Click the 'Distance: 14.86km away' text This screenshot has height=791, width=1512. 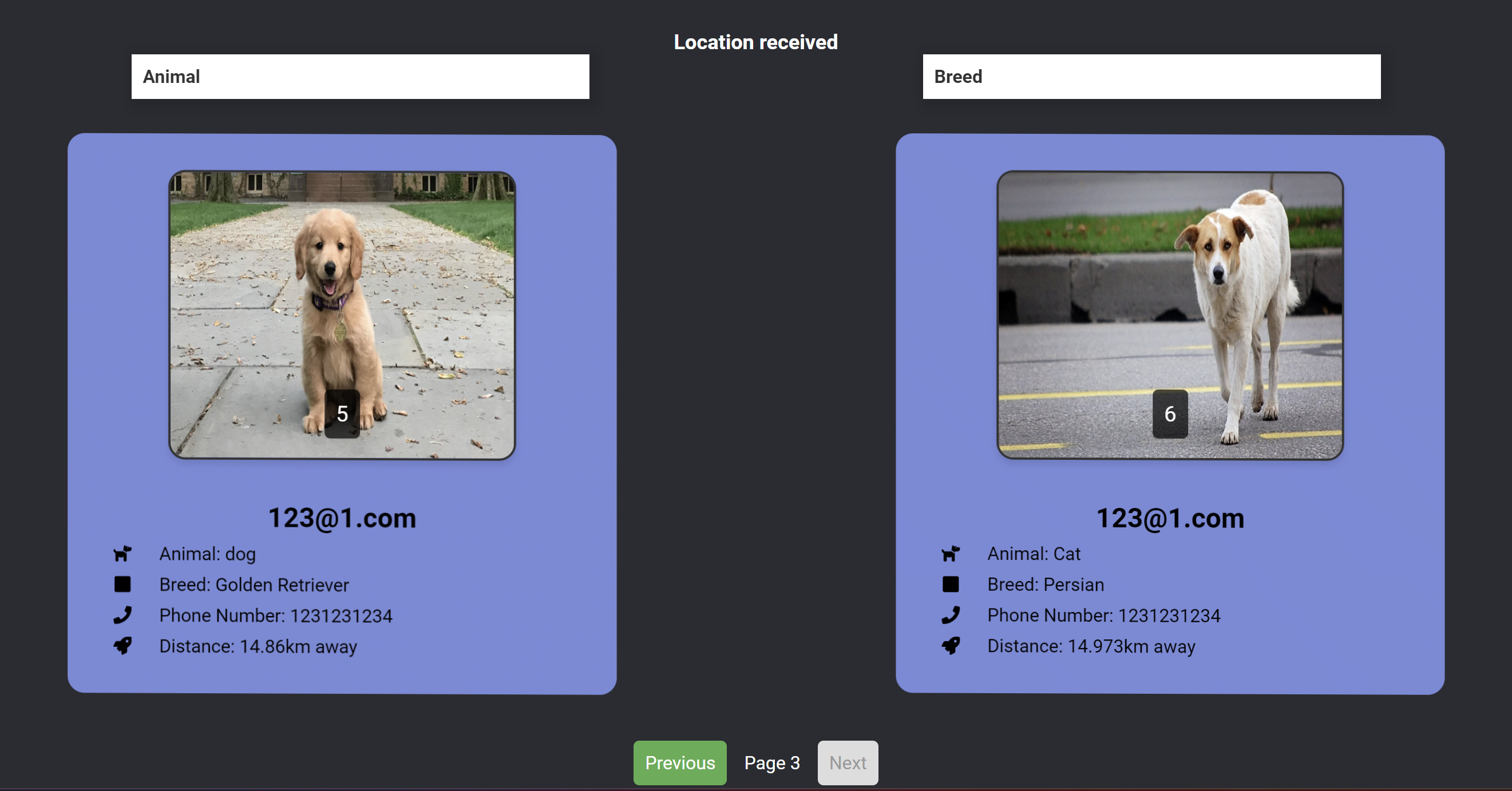258,647
